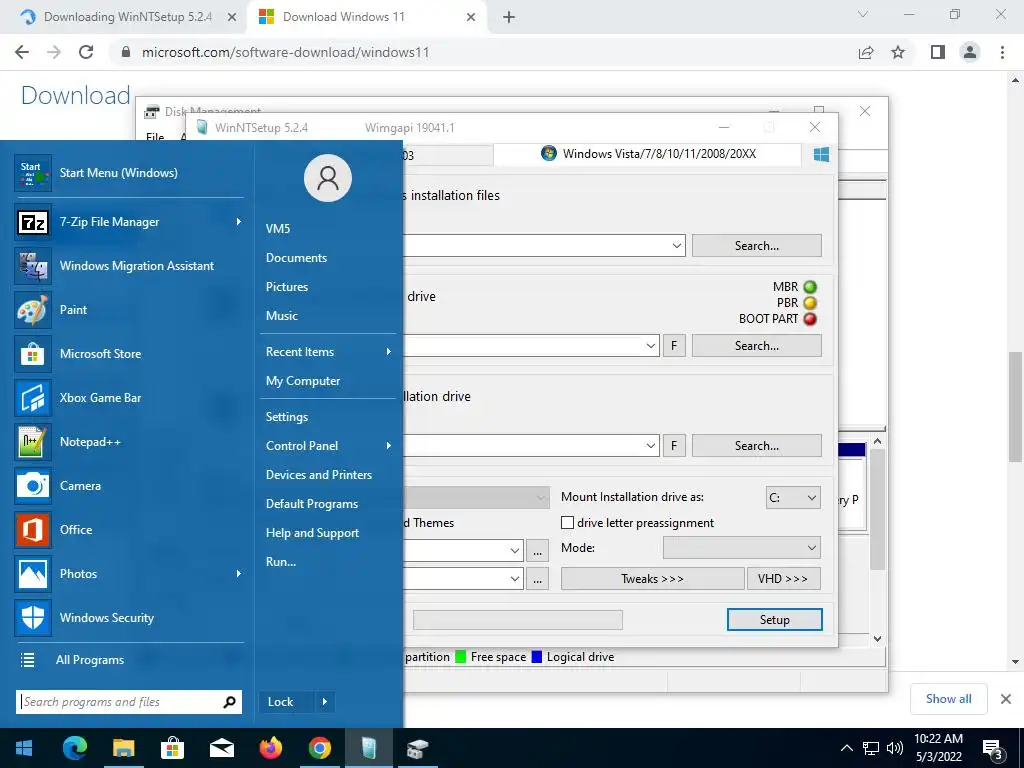Open the Lock options arrow
Screen dimensions: 1024x768
click(x=325, y=702)
